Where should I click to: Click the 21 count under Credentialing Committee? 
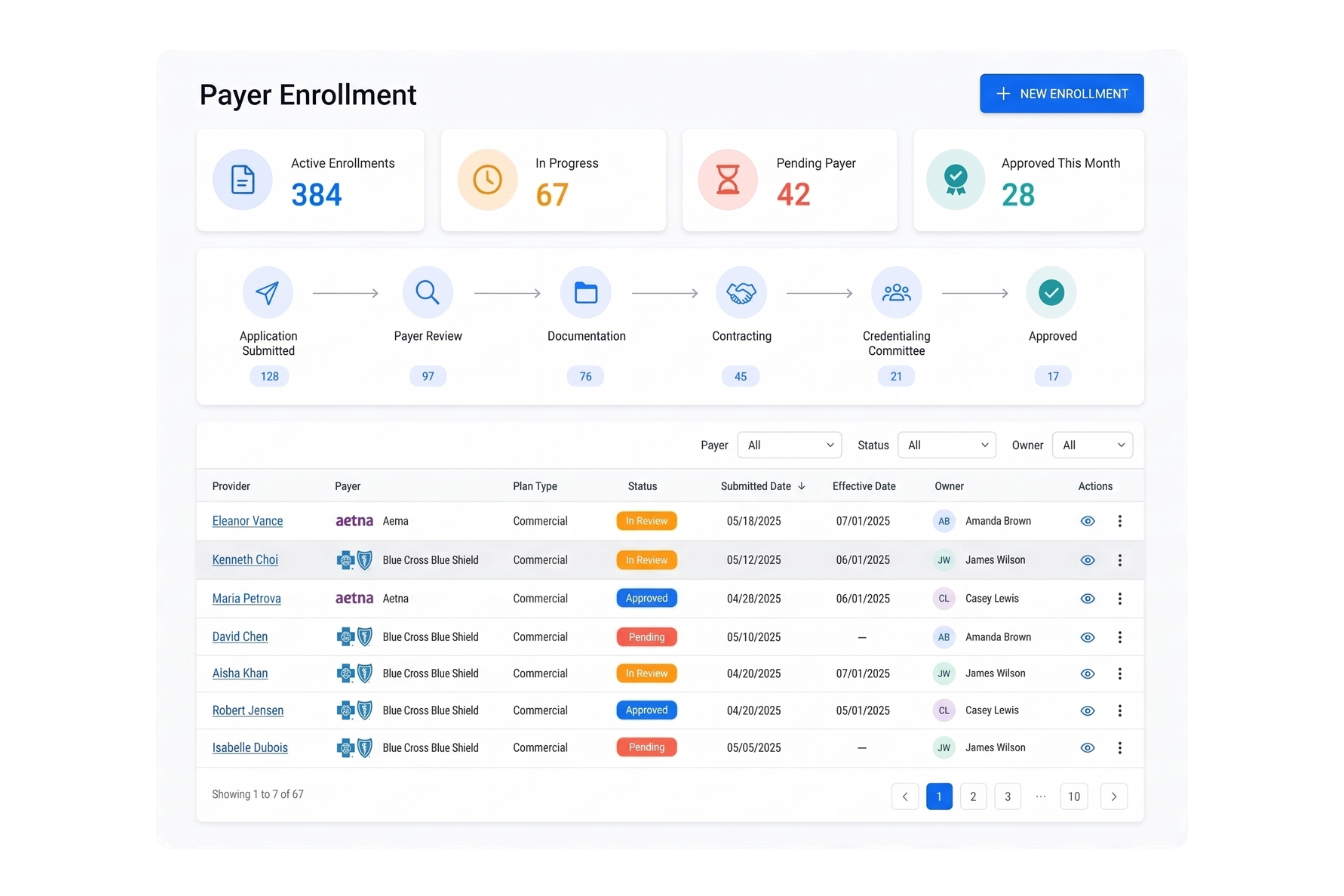(x=897, y=377)
